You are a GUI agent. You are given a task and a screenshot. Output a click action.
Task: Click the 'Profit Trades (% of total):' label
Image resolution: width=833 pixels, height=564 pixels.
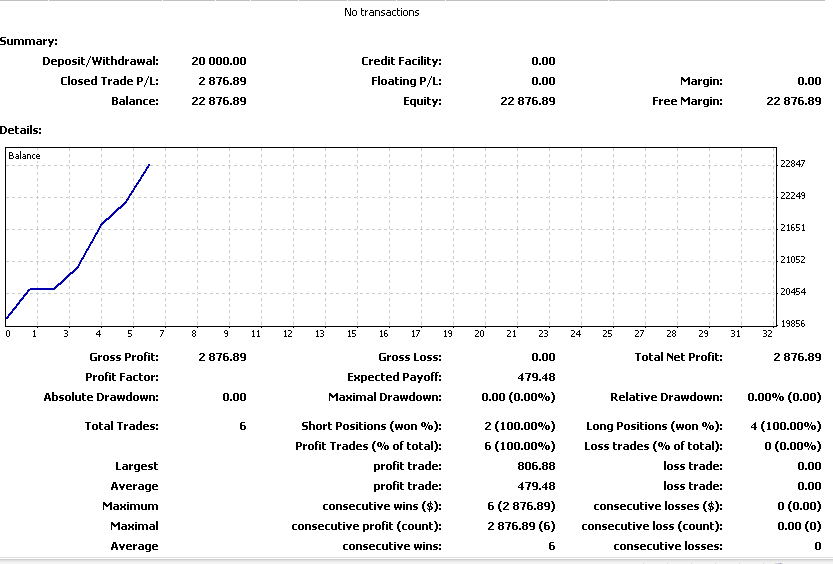(x=368, y=446)
